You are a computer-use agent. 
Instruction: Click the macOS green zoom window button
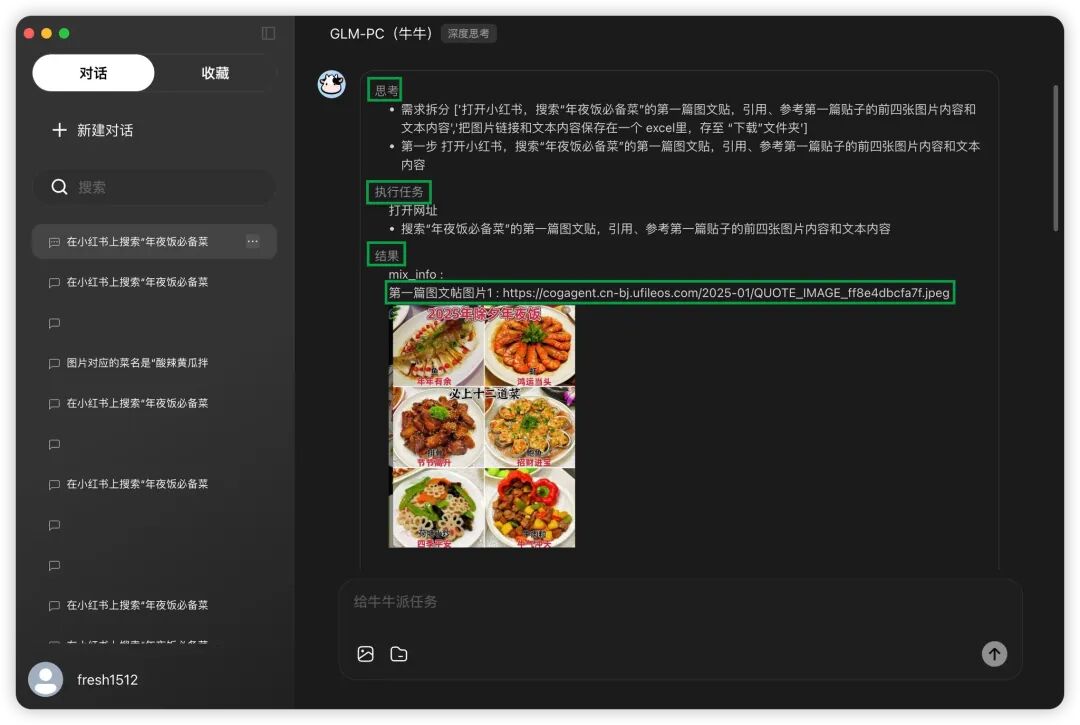(x=64, y=33)
